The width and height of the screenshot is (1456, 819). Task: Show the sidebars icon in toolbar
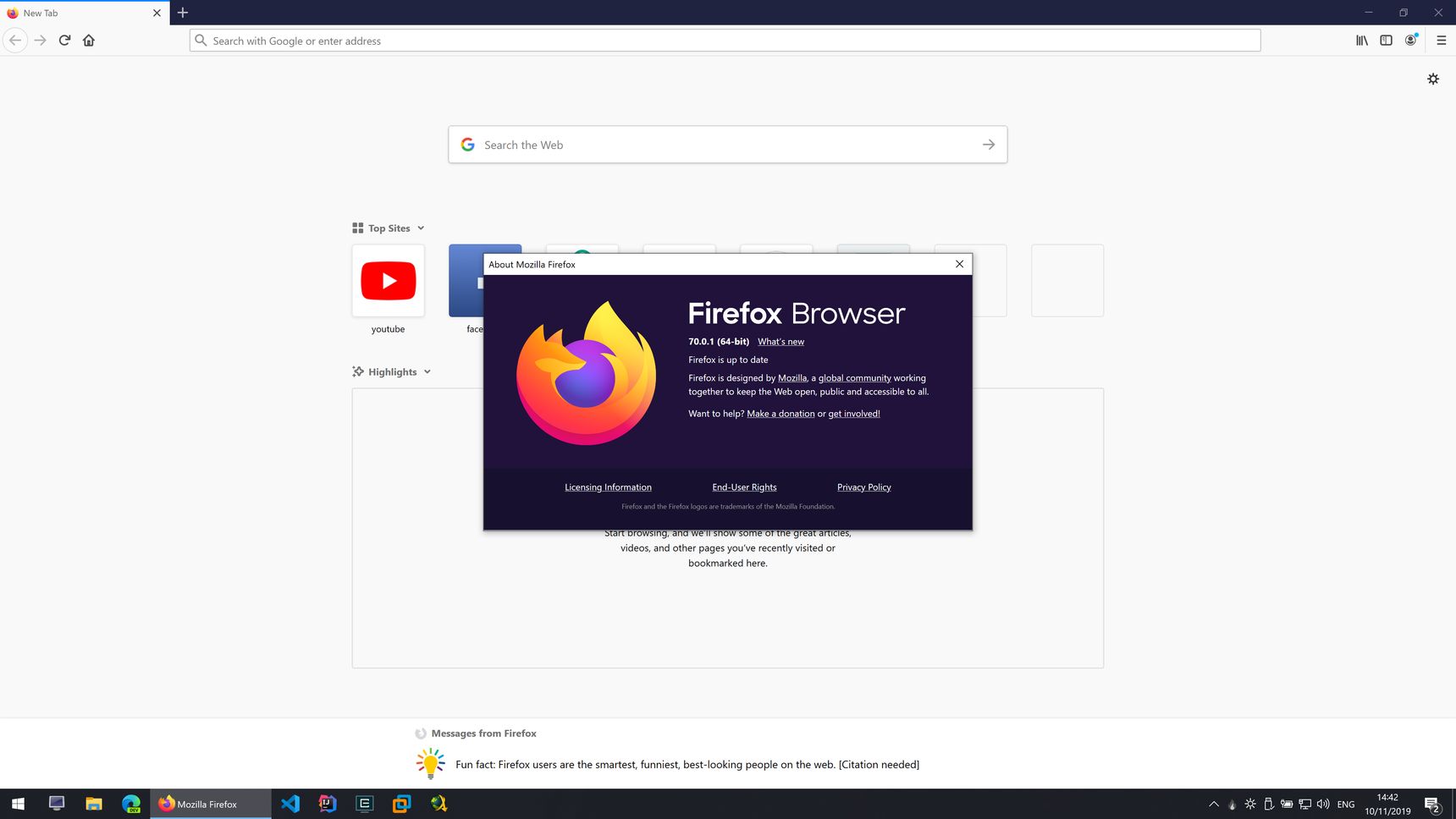1386,41
